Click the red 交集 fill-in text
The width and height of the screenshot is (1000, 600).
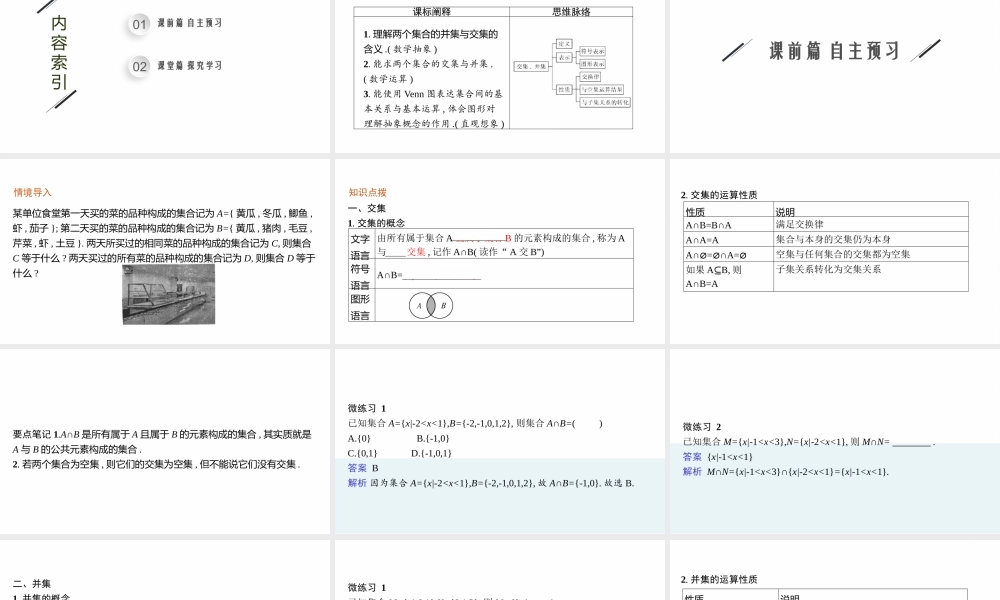416,252
